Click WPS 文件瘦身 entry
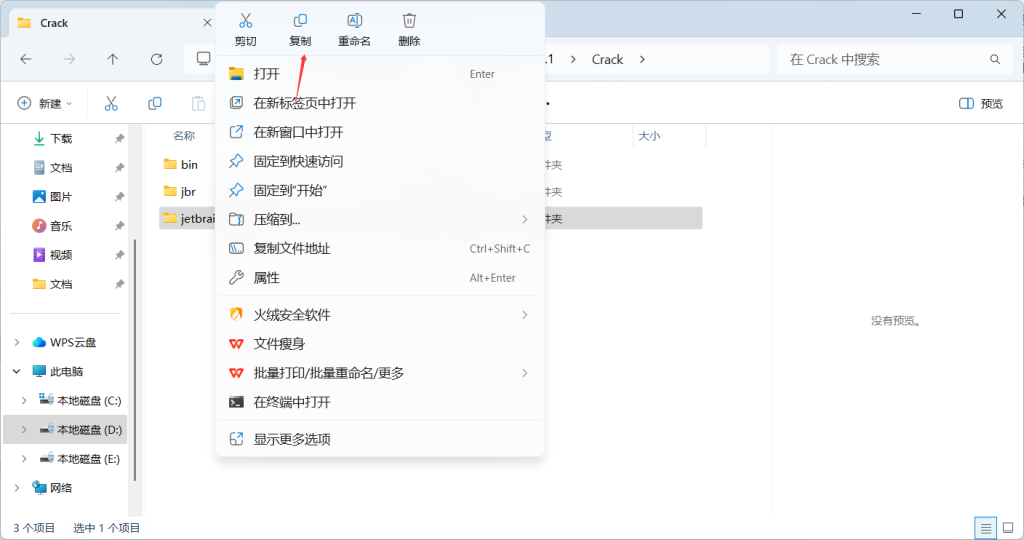This screenshot has width=1024, height=540. coord(379,343)
